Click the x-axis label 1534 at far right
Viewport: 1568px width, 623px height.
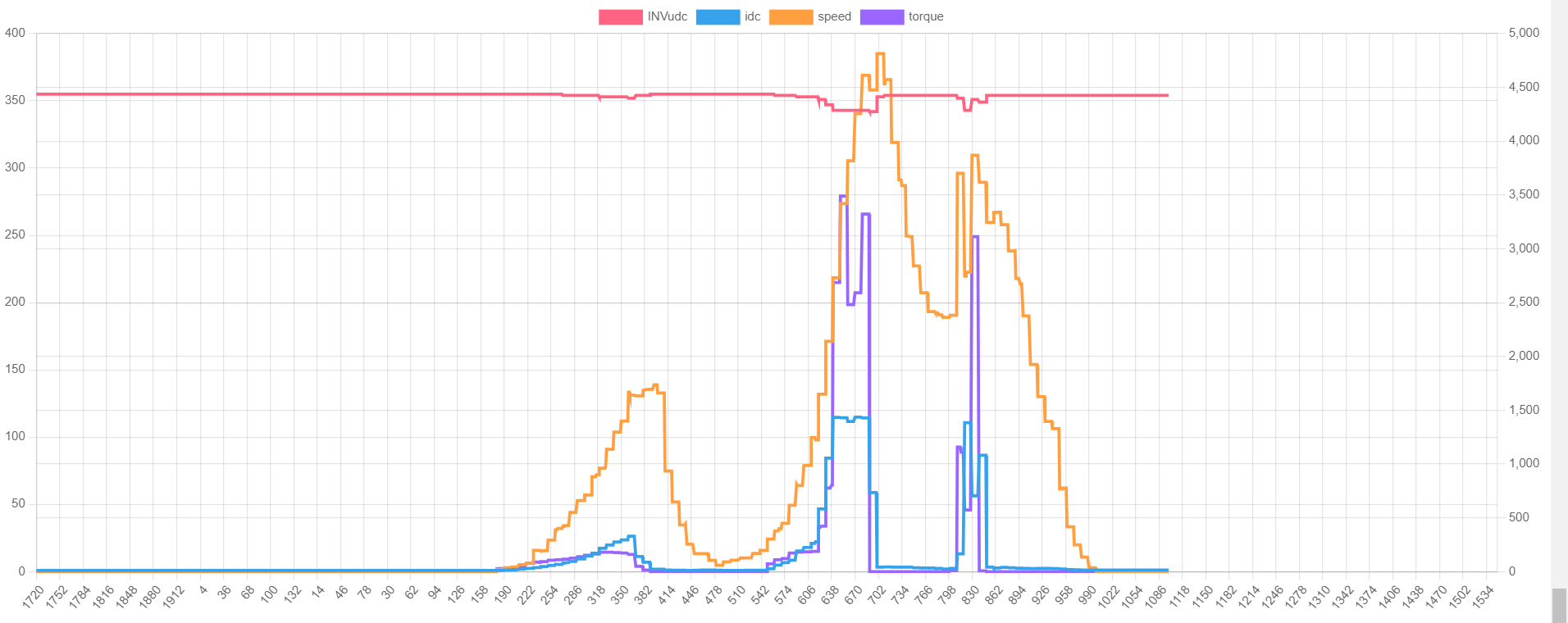(1483, 598)
